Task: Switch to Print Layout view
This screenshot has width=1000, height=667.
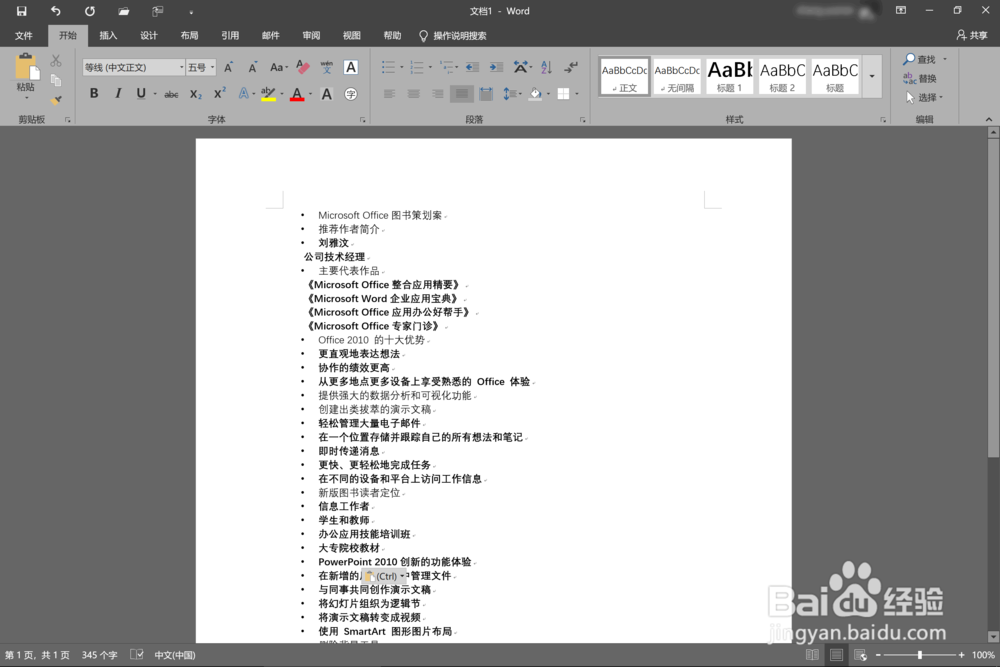Action: 836,655
